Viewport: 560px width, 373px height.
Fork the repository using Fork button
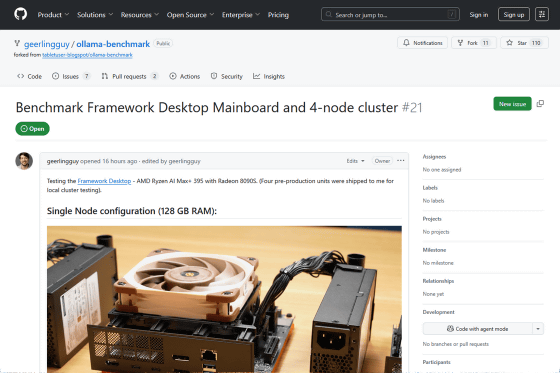[474, 43]
